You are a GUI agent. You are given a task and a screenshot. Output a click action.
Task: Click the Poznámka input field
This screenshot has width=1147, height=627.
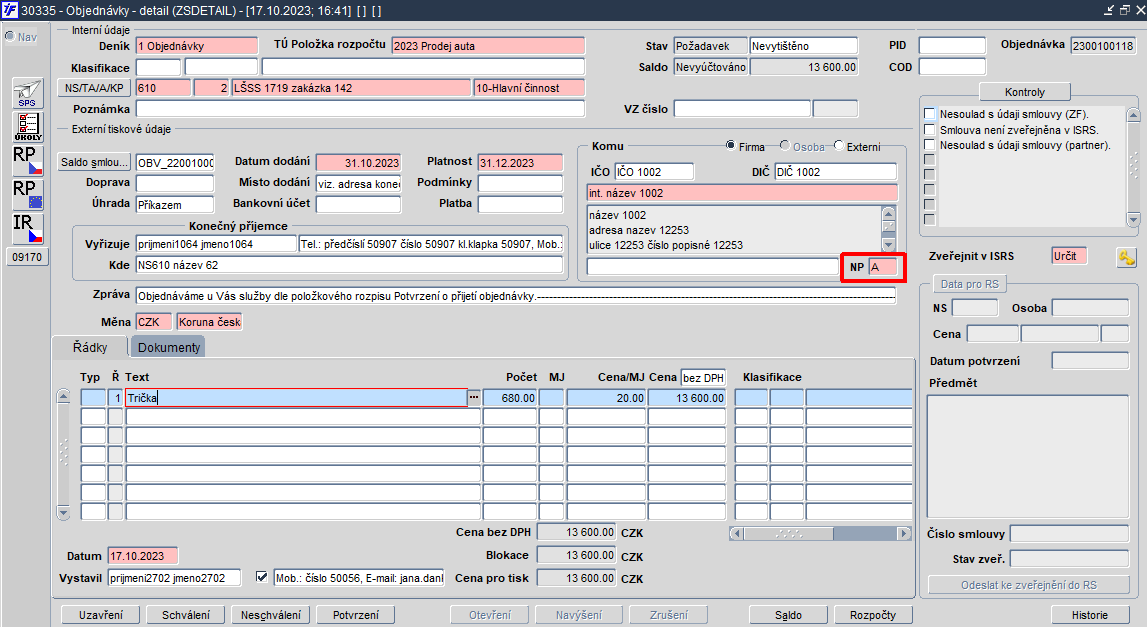pos(361,109)
